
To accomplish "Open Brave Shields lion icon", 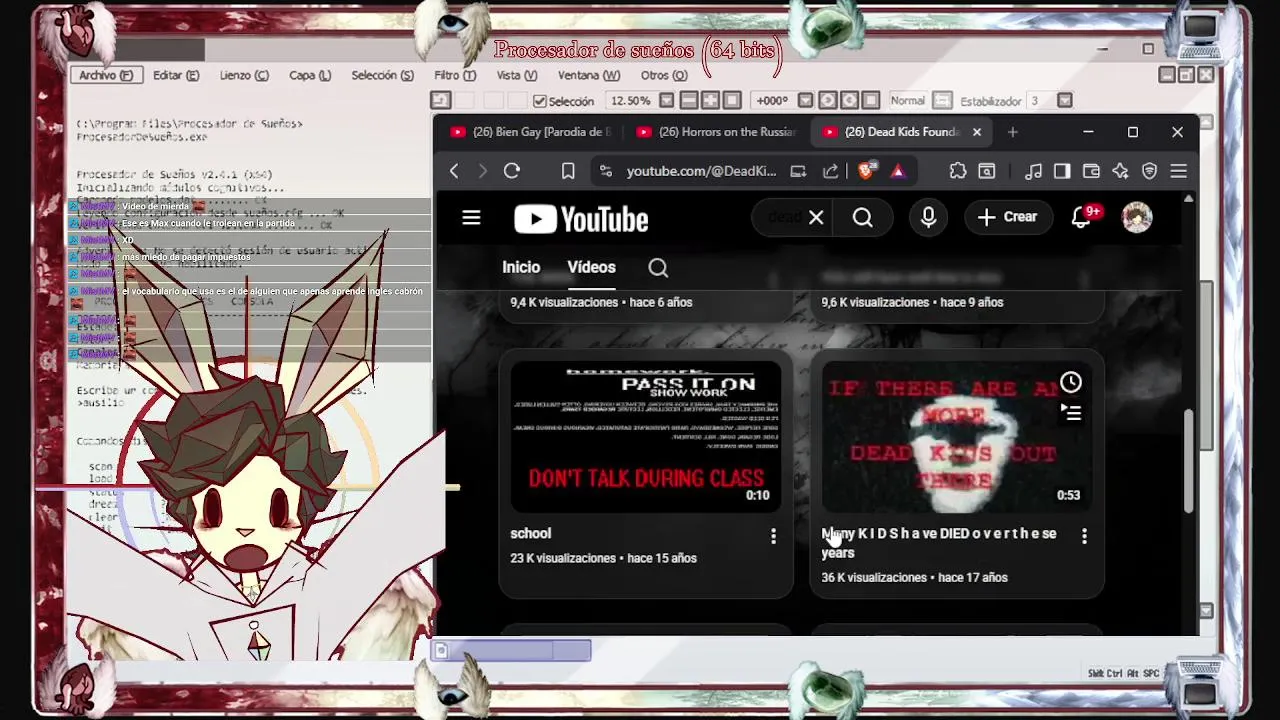I will 866,171.
